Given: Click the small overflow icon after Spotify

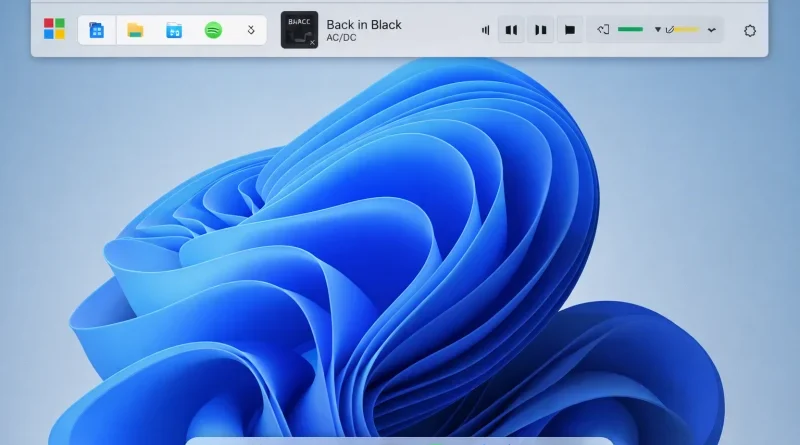Looking at the screenshot, I should (251, 30).
